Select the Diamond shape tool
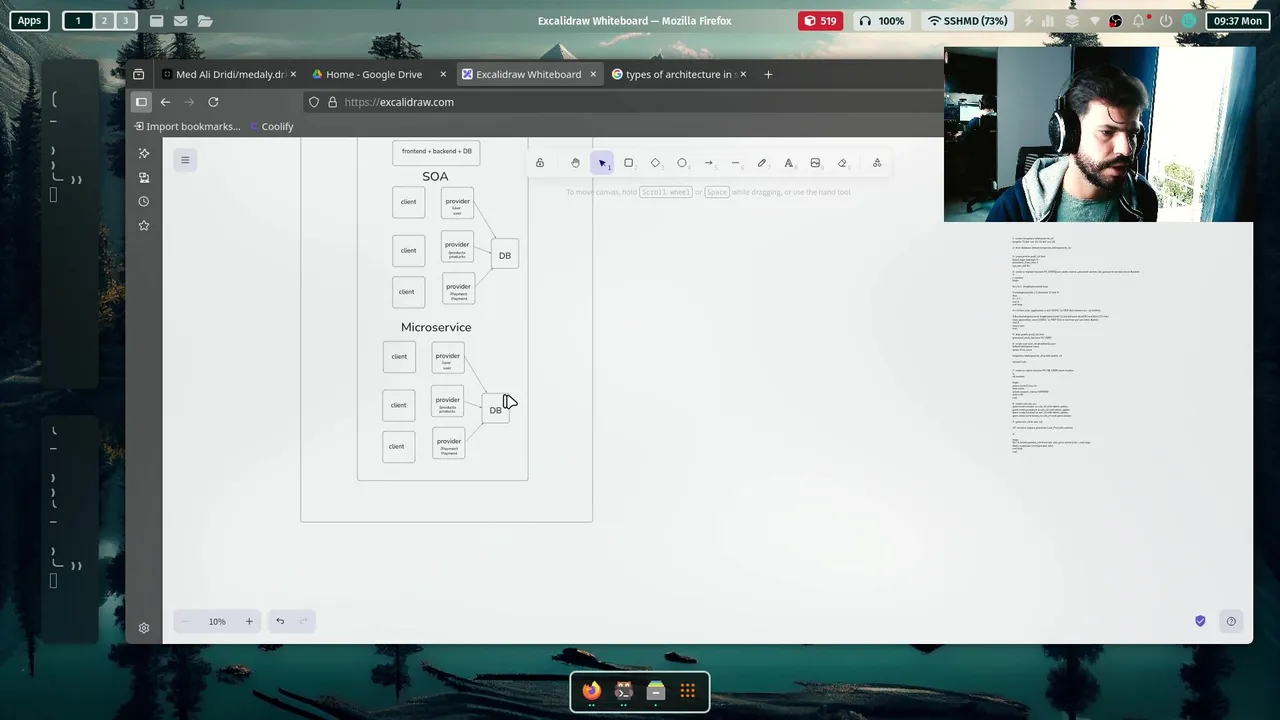1280x720 pixels. 655,163
